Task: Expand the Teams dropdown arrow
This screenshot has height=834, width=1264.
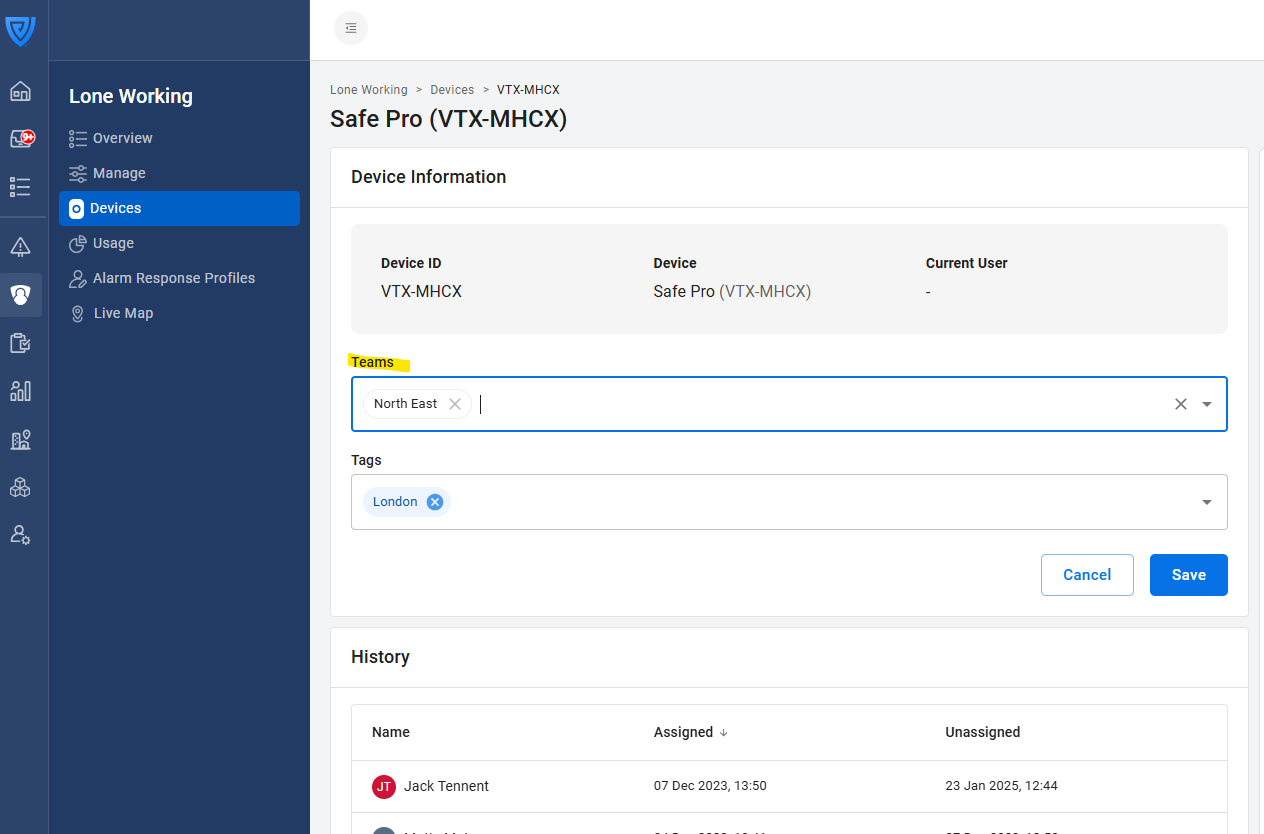Action: (1207, 404)
